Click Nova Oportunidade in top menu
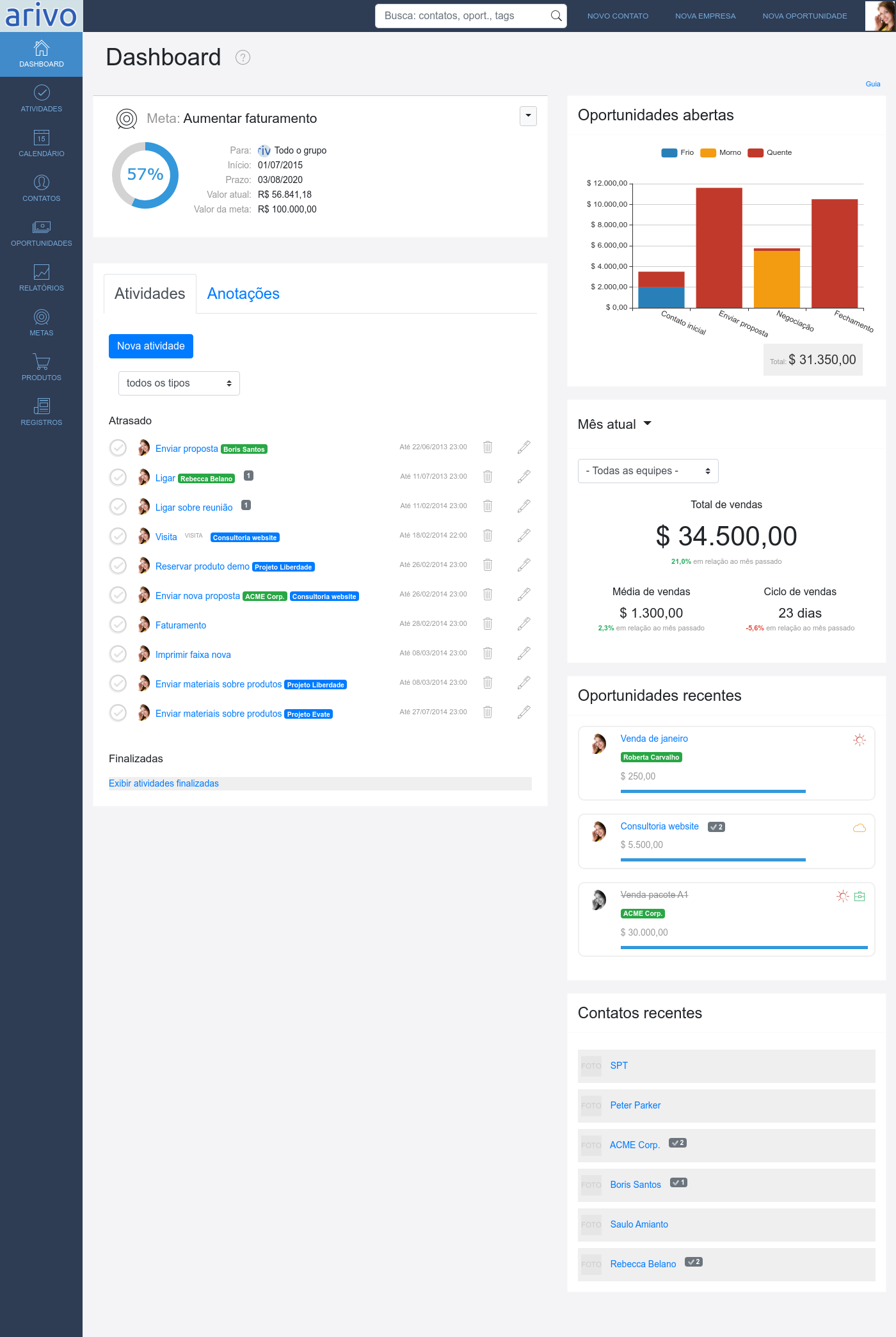The height and width of the screenshot is (1337, 896). (804, 16)
